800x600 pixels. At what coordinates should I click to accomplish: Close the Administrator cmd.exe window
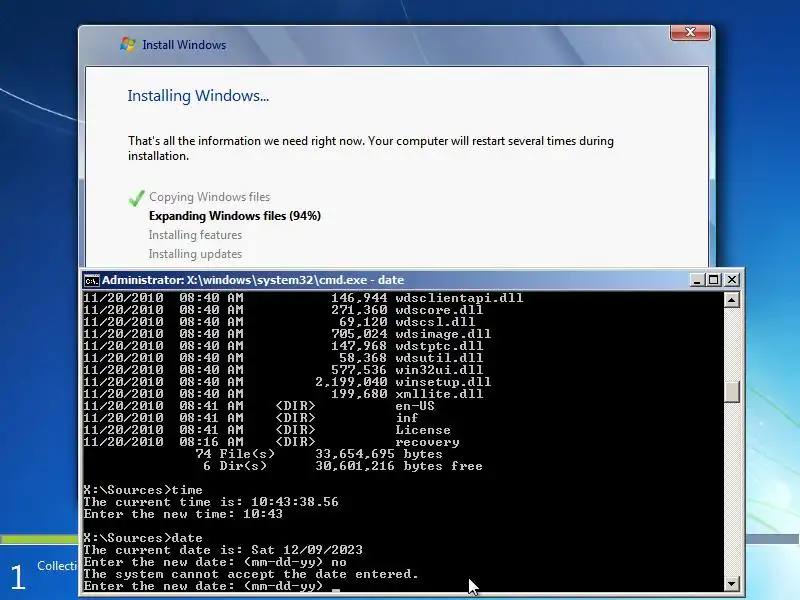[732, 280]
